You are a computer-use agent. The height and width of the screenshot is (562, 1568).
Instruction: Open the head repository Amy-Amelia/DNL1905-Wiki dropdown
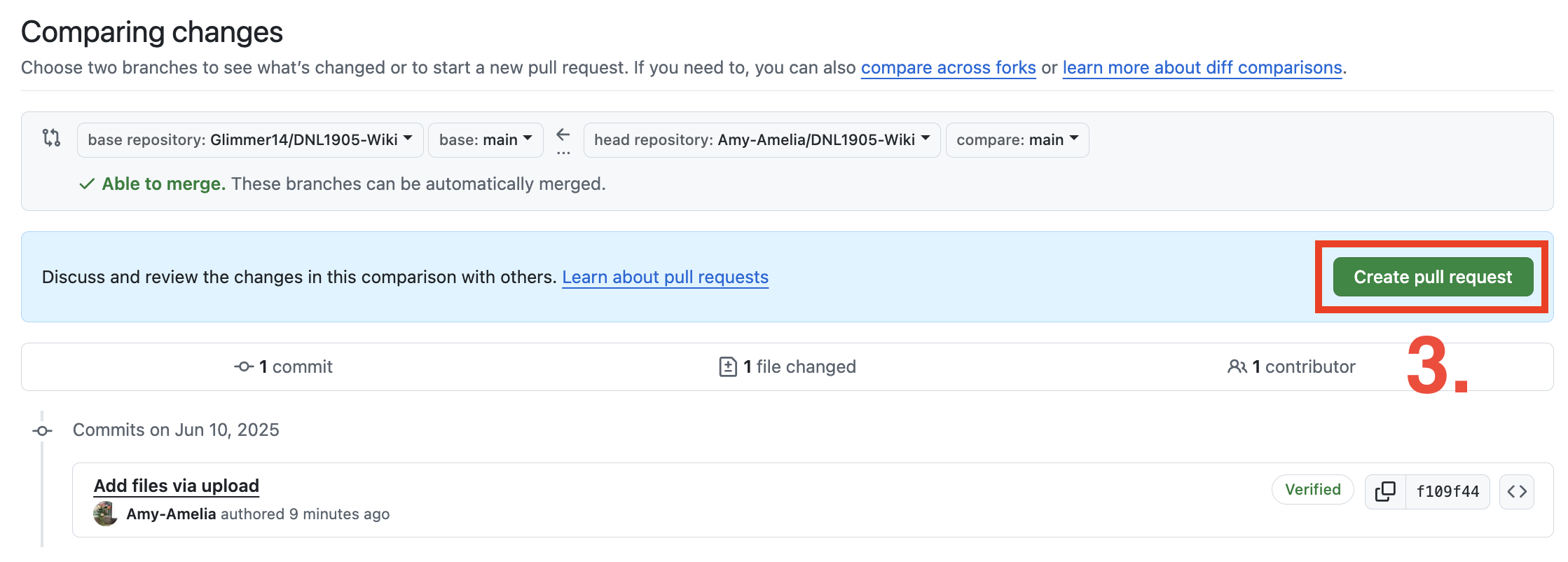(x=762, y=140)
